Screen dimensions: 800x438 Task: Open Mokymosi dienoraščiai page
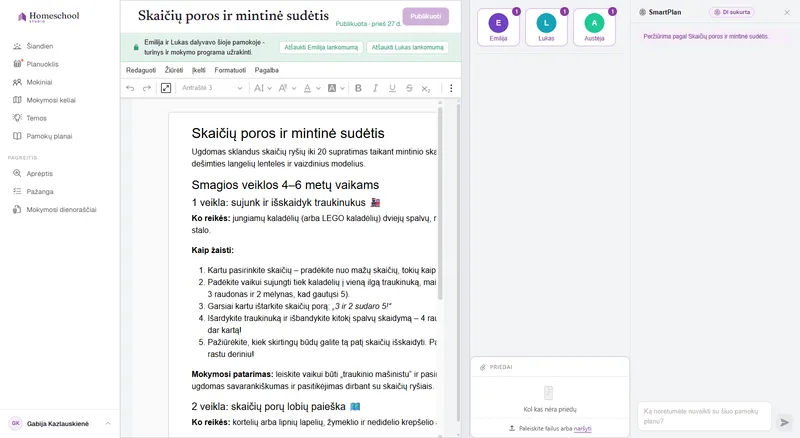(61, 209)
